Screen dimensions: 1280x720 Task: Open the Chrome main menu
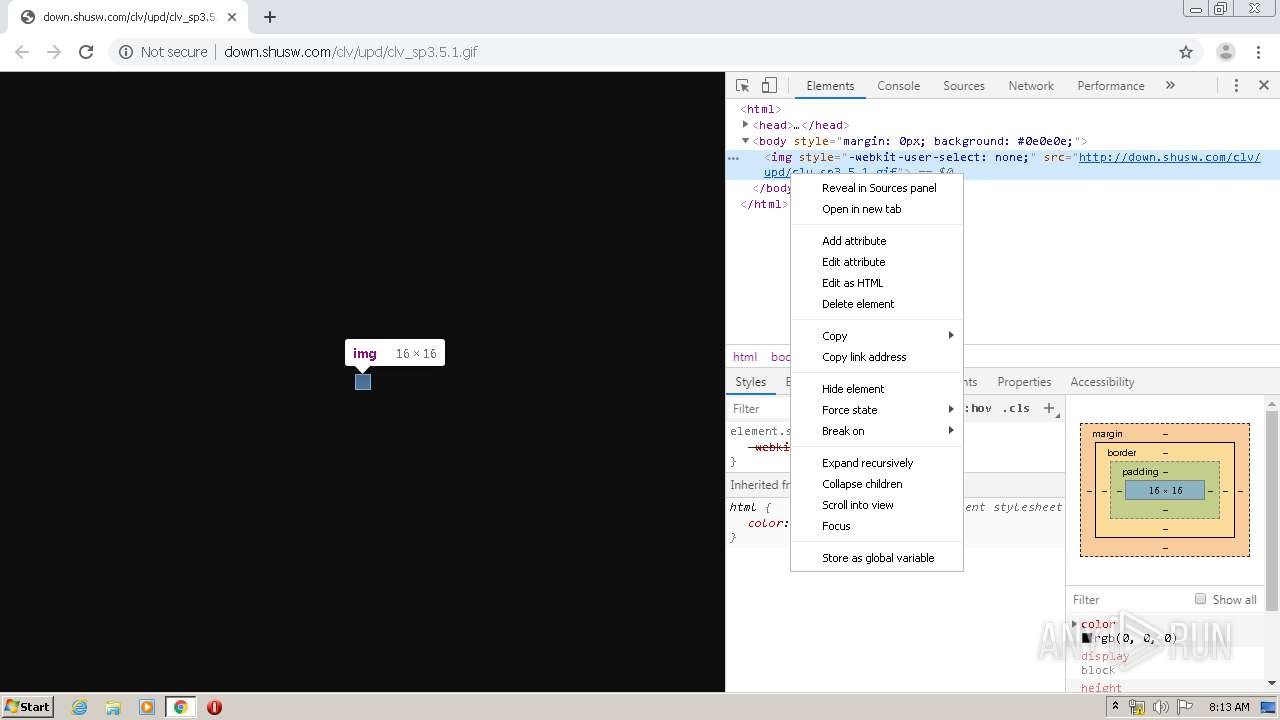coord(1260,52)
